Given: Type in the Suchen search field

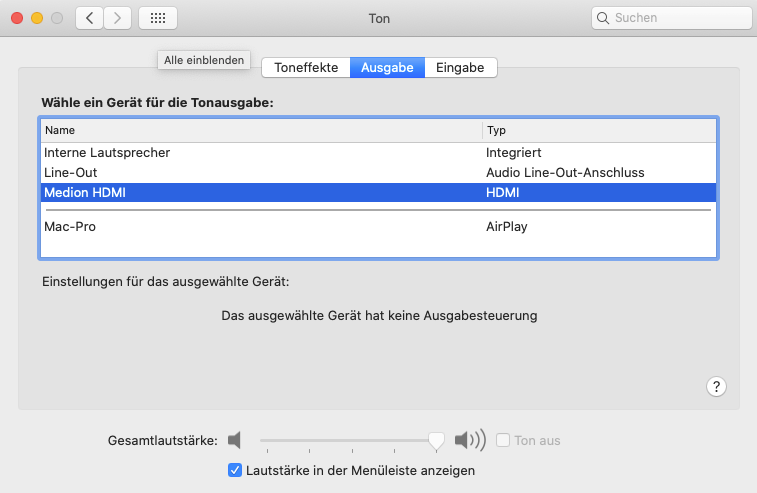Looking at the screenshot, I should coord(675,18).
